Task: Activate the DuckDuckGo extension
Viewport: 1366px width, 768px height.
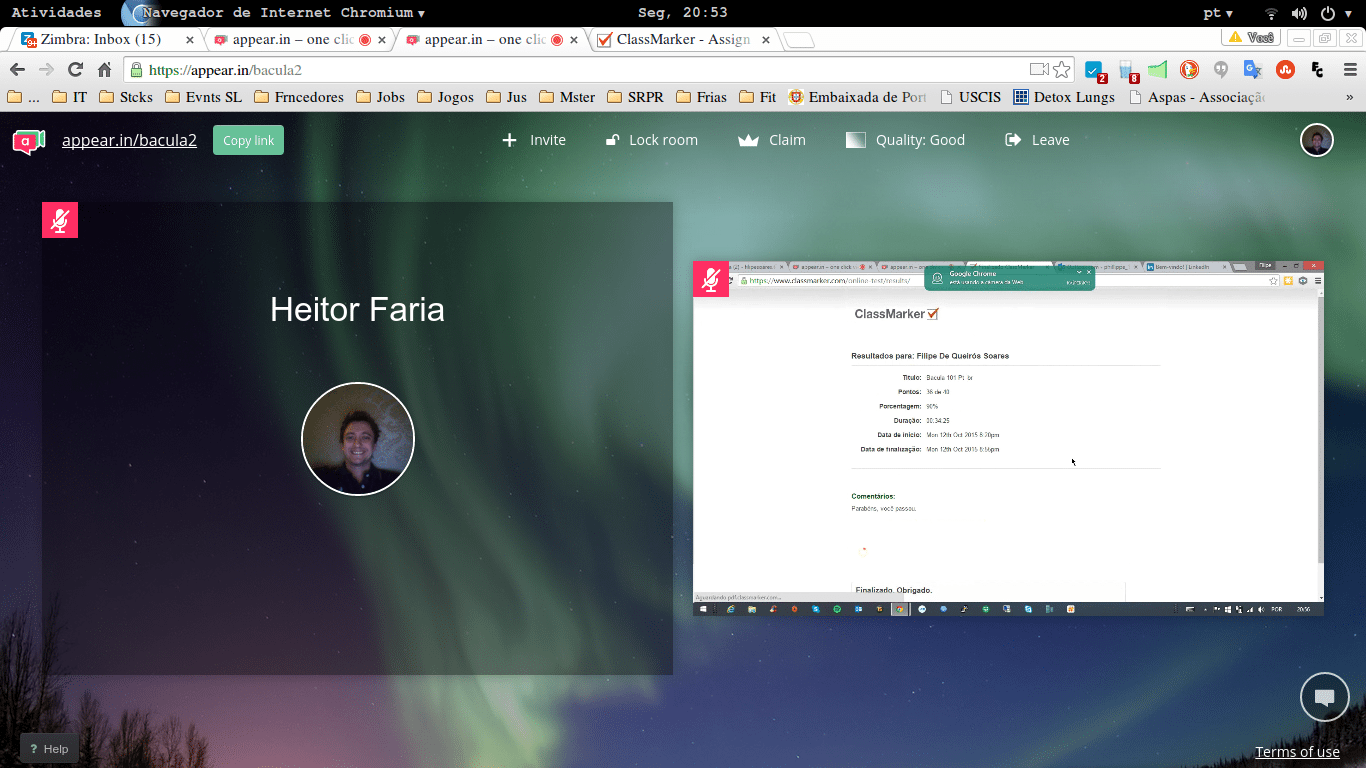Action: (x=1188, y=71)
